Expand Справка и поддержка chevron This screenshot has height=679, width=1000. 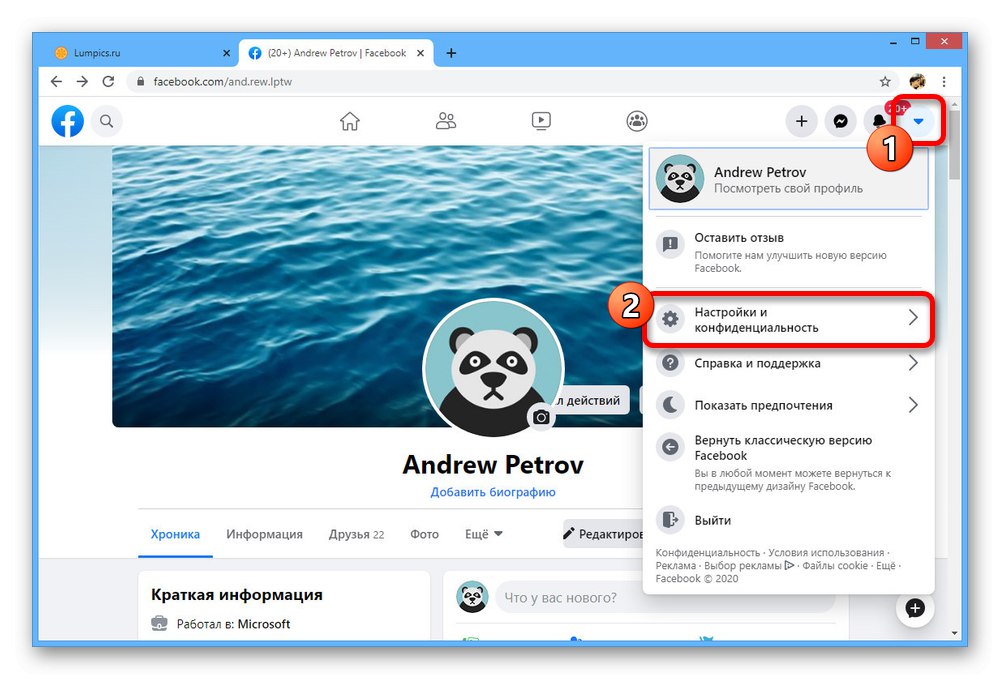(x=913, y=363)
